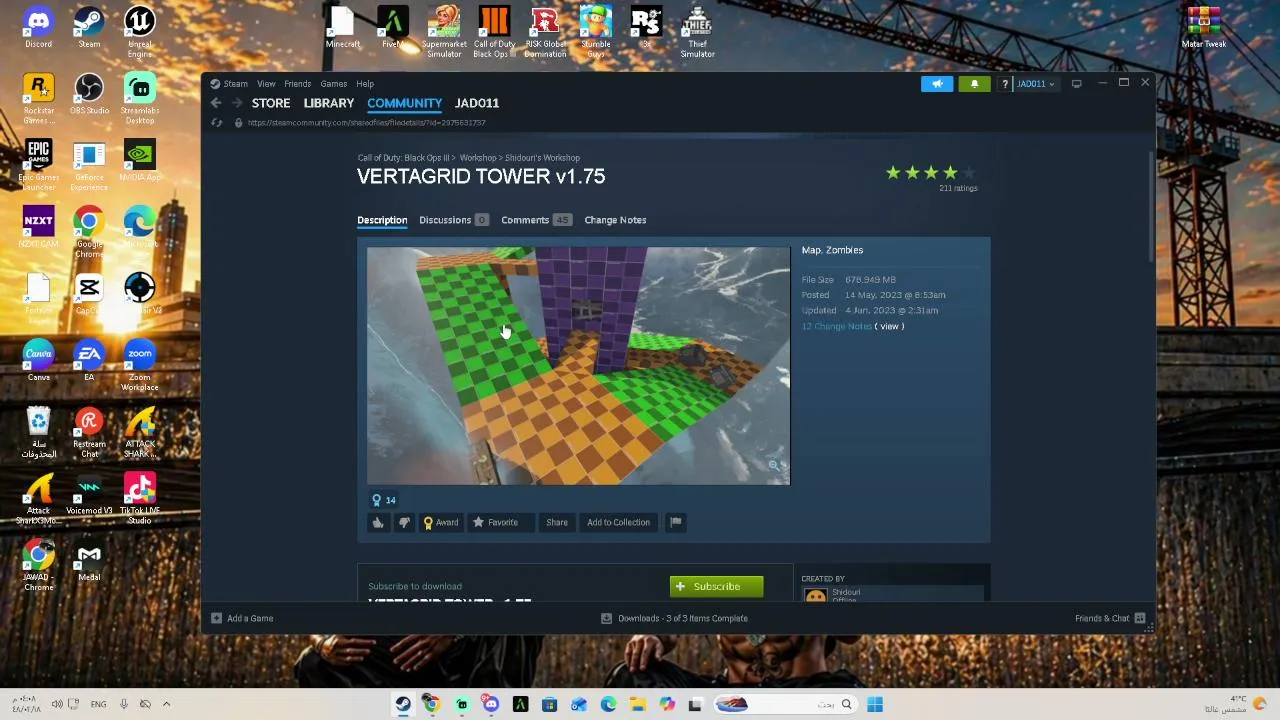Open NZXT CAM desktop shortcut
1280x720 pixels.
pyautogui.click(x=38, y=228)
